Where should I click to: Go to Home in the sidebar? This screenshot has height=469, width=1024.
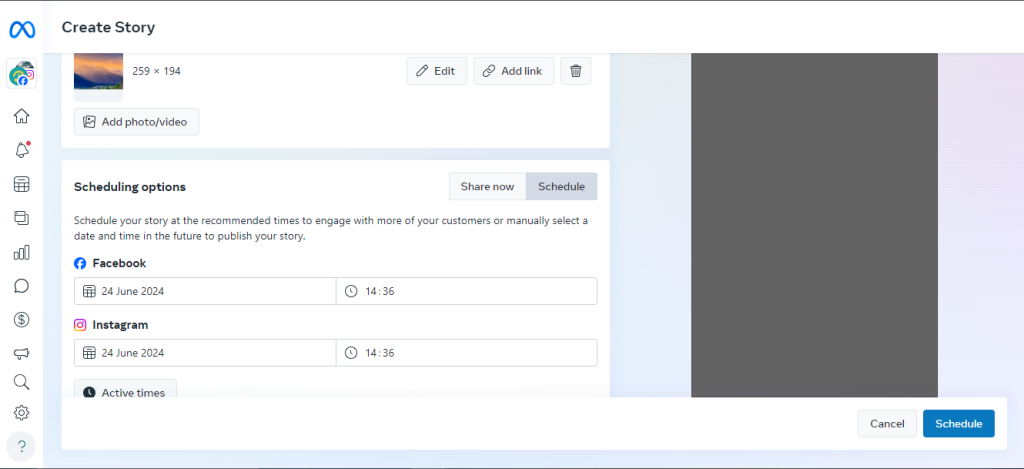(x=22, y=116)
